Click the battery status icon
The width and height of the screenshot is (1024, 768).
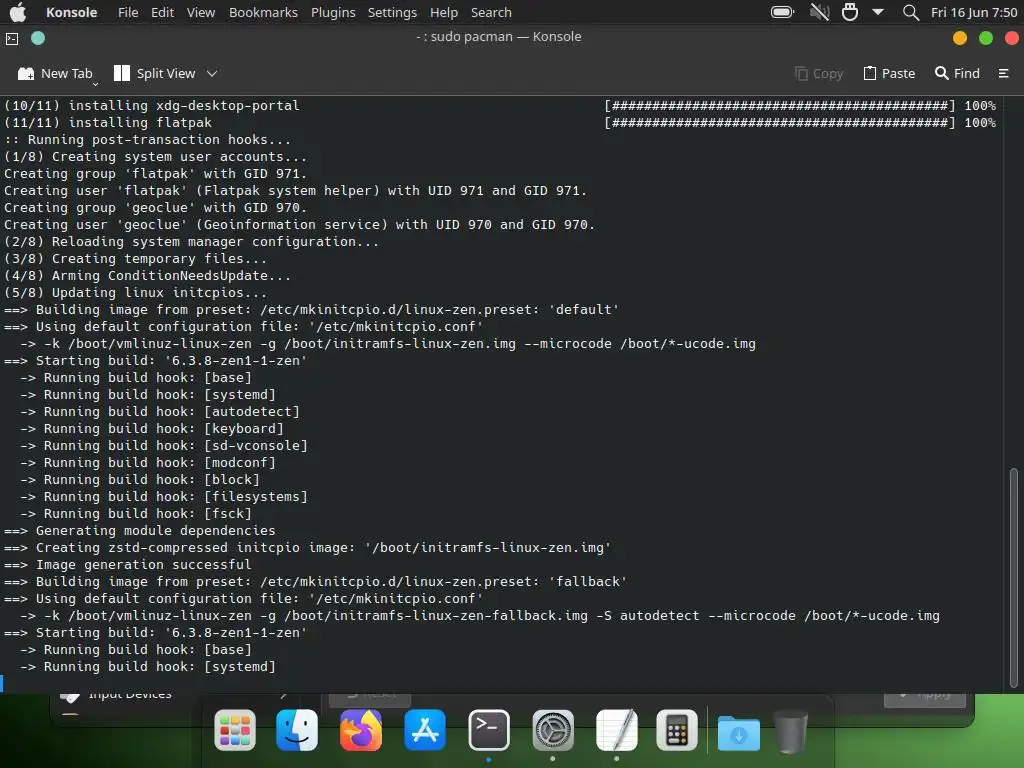coord(782,12)
